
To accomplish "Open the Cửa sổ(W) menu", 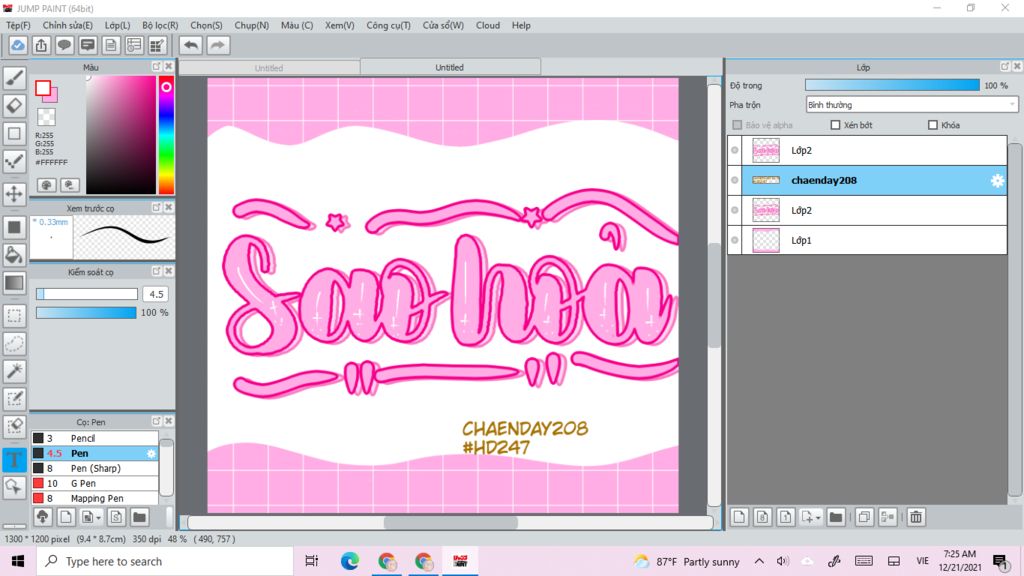I will click(x=443, y=25).
